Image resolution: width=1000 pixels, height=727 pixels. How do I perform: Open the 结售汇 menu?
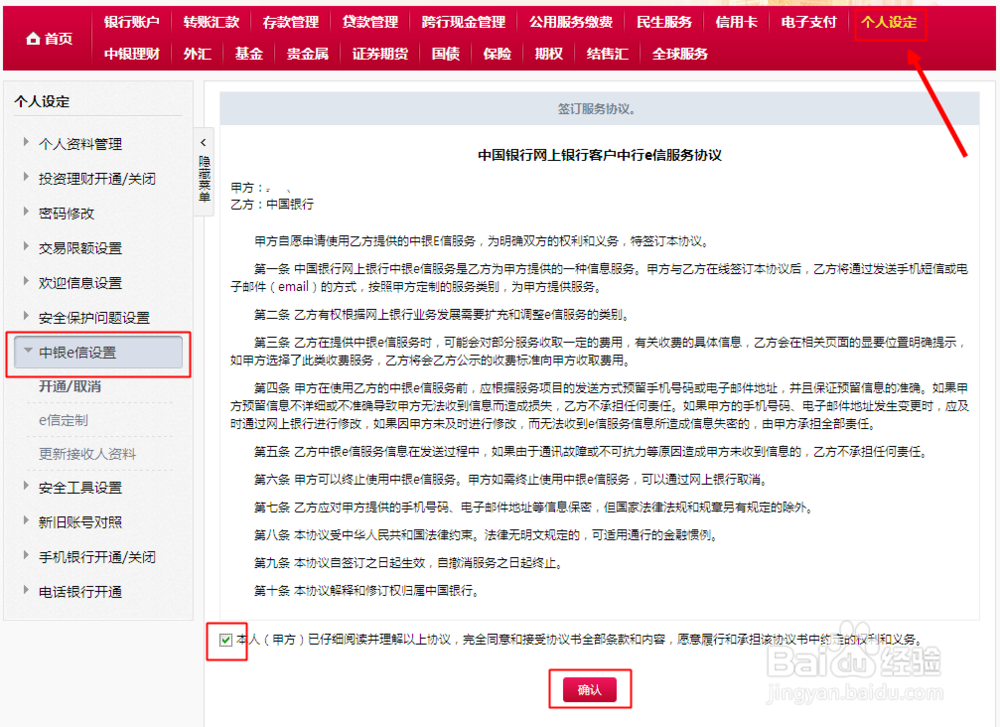click(607, 54)
